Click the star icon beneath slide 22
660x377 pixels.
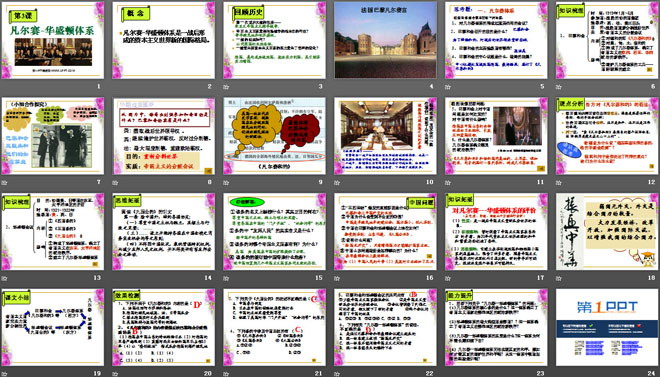point(337,373)
